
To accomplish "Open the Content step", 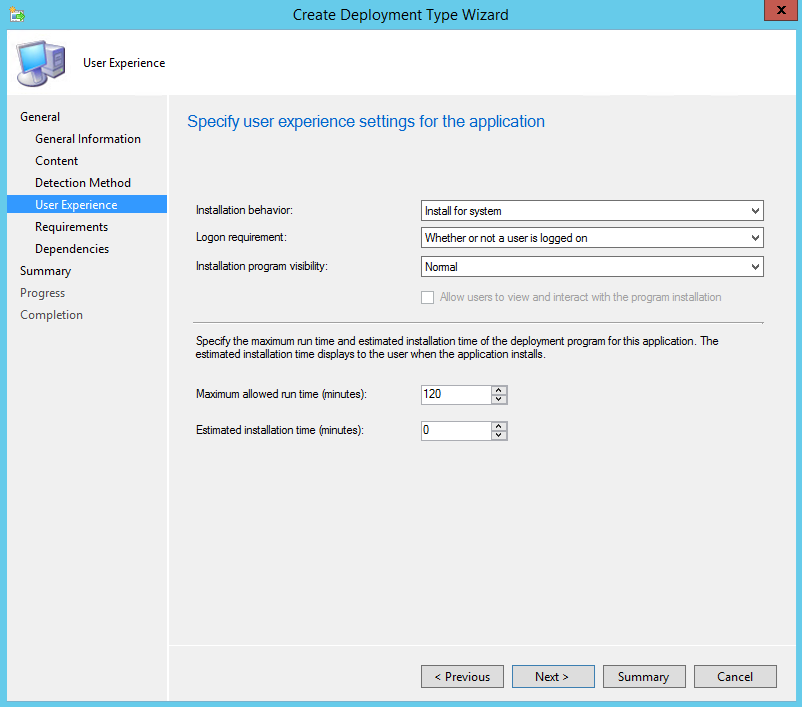I will [57, 161].
